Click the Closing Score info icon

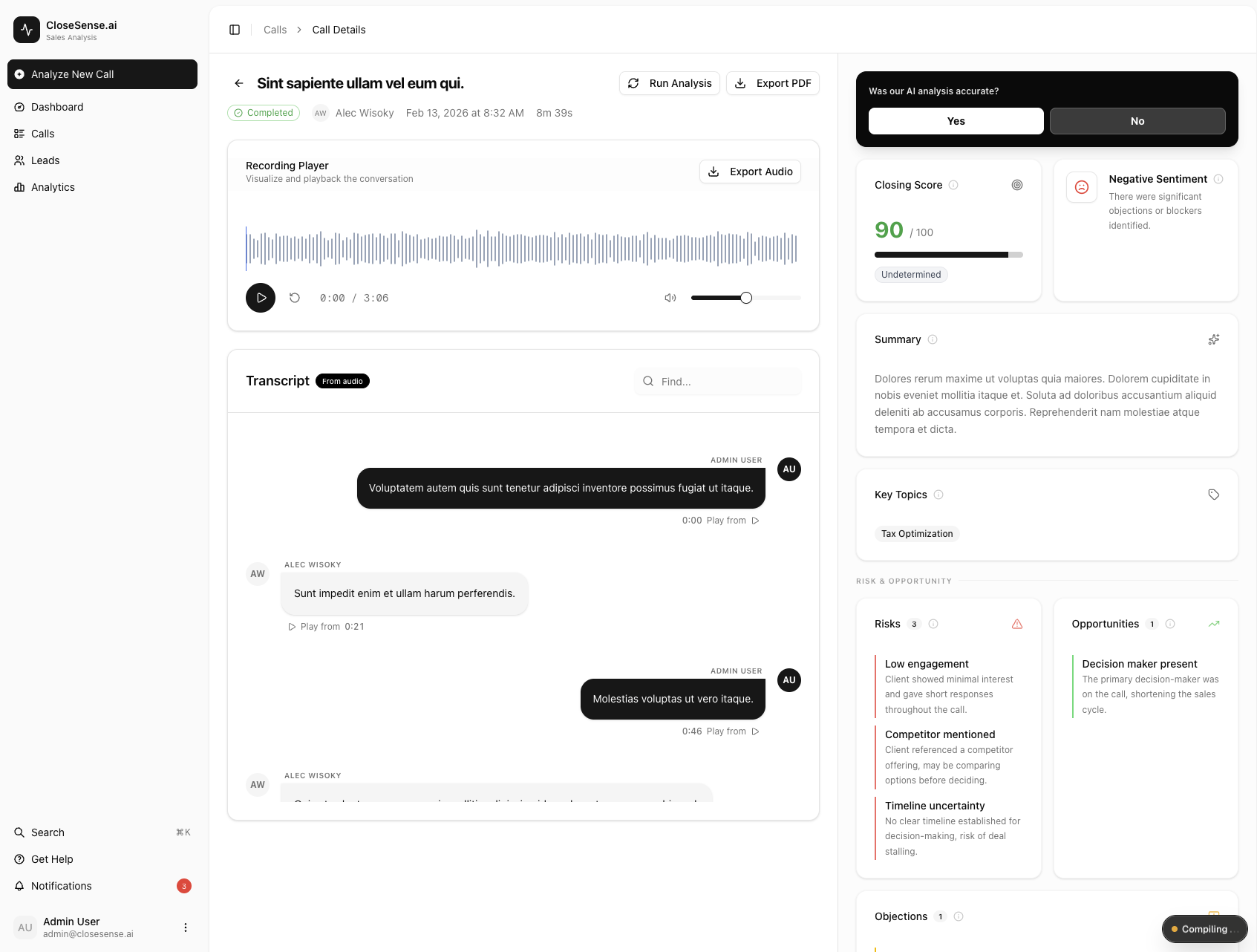point(953,185)
